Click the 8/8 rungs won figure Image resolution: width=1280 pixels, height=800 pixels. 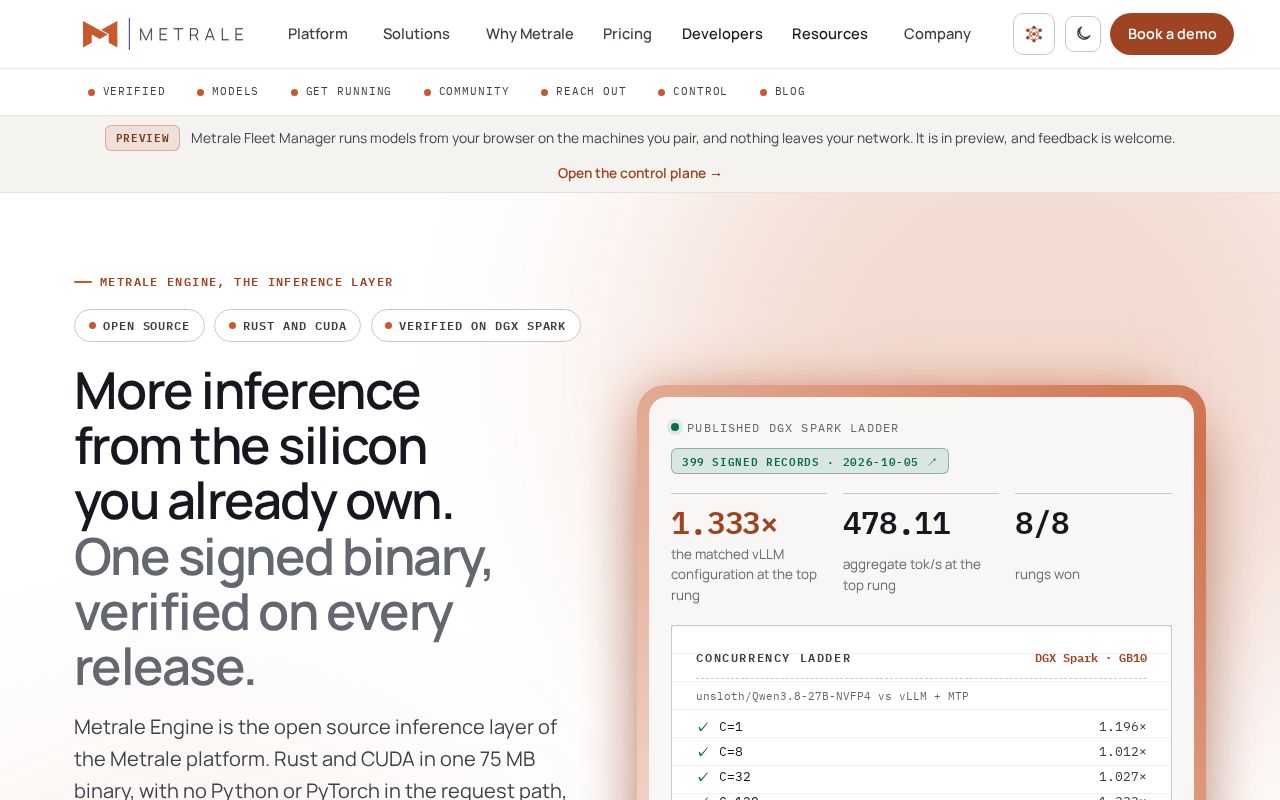[x=1042, y=524]
